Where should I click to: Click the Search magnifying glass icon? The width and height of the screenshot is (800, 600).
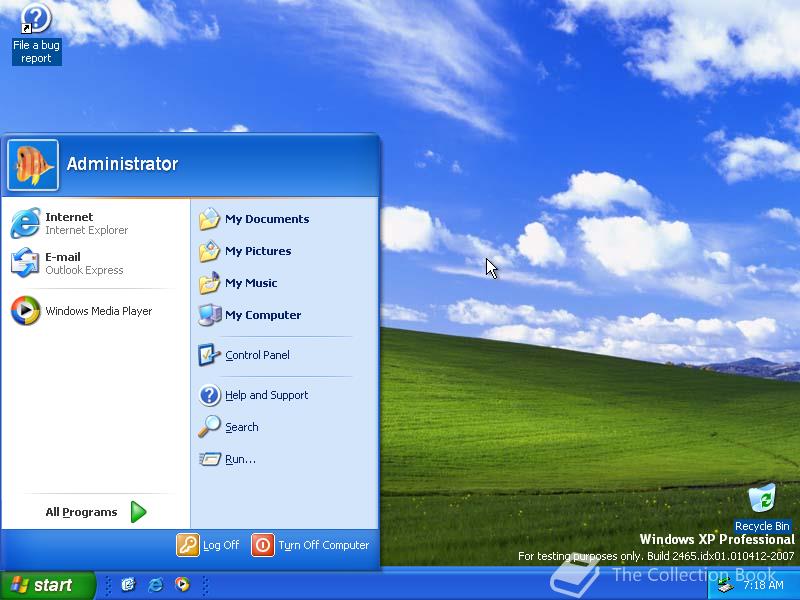[209, 427]
